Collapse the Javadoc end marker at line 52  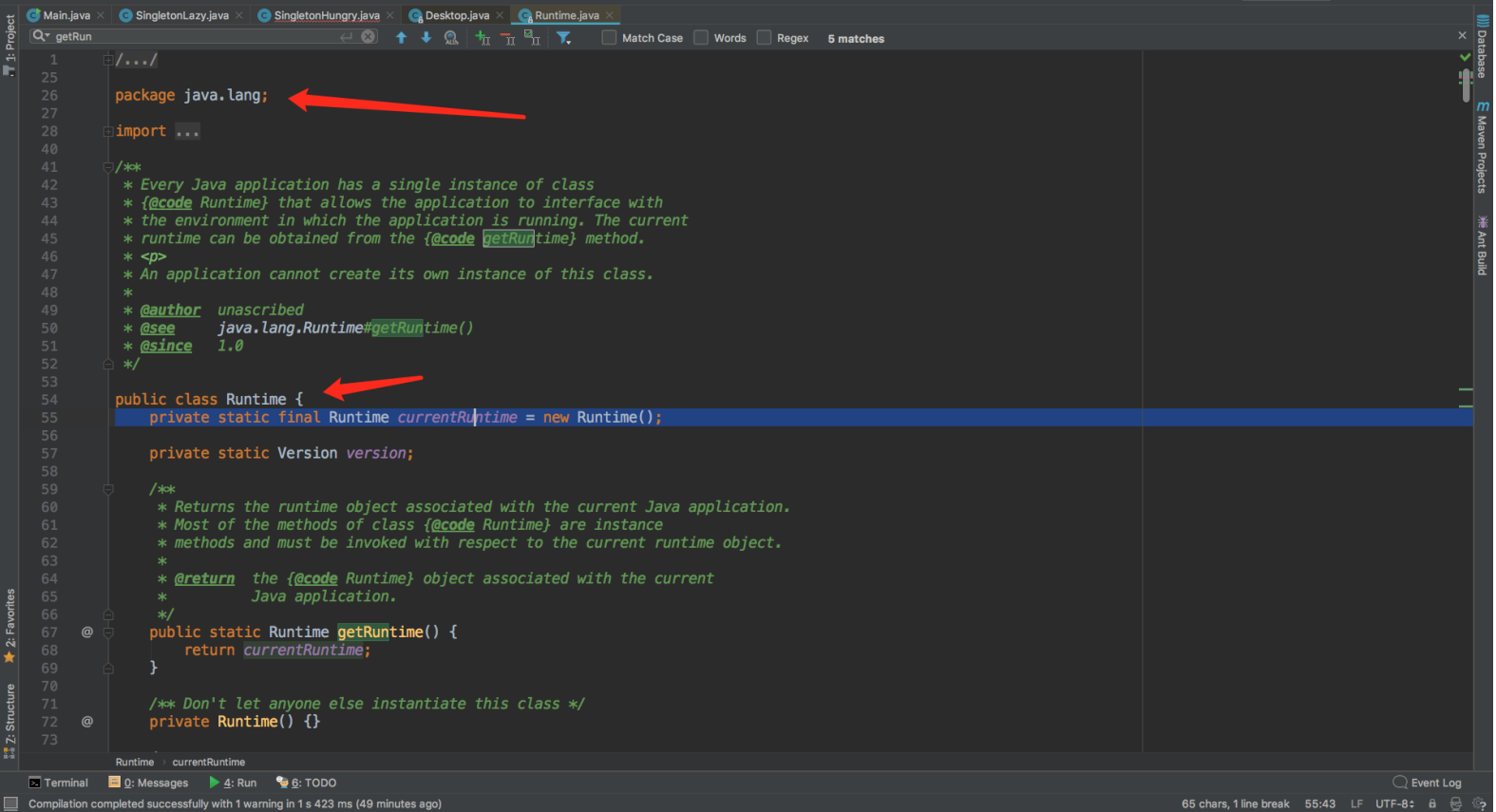point(108,364)
